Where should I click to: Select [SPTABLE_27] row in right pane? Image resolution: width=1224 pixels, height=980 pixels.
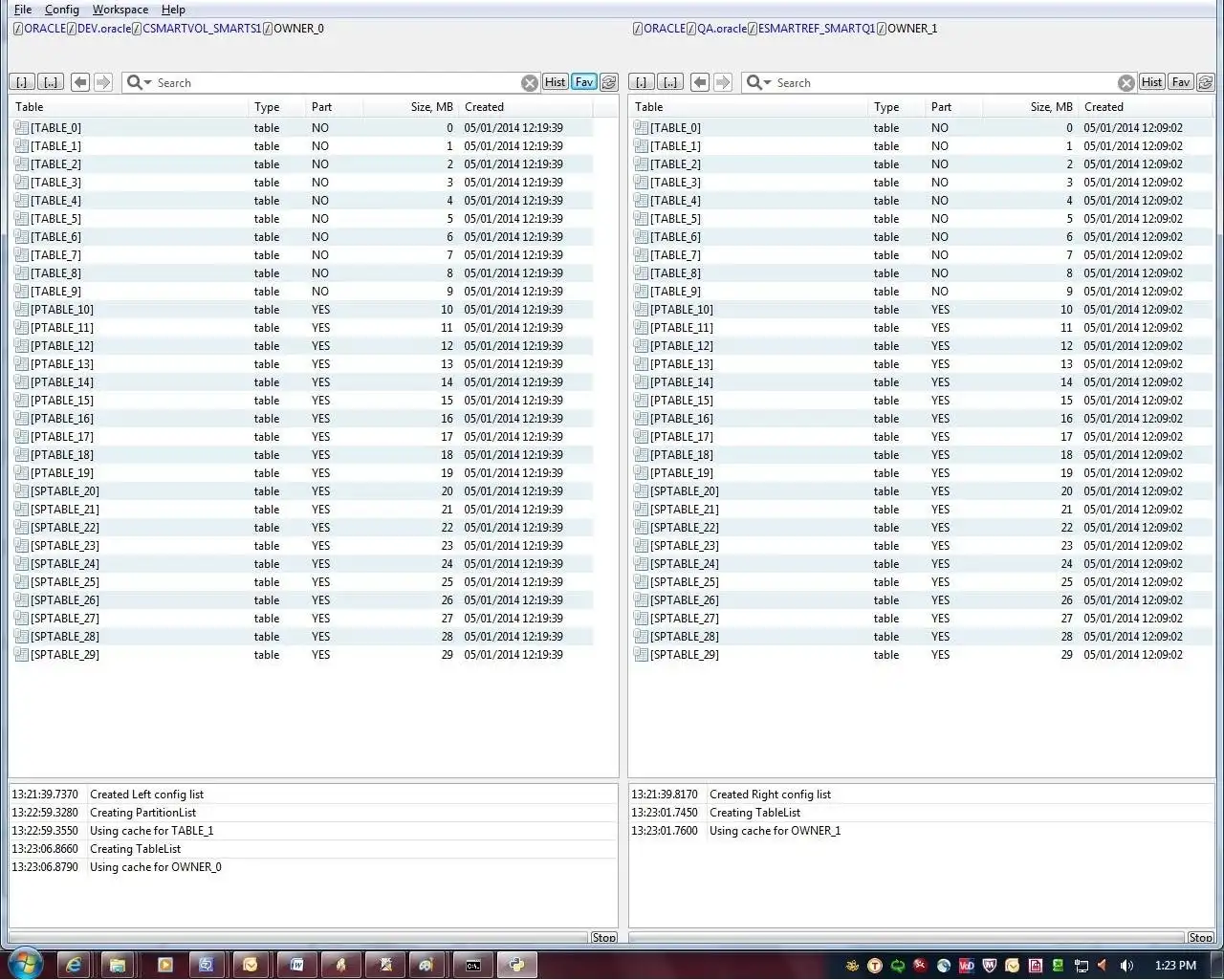[x=922, y=619]
